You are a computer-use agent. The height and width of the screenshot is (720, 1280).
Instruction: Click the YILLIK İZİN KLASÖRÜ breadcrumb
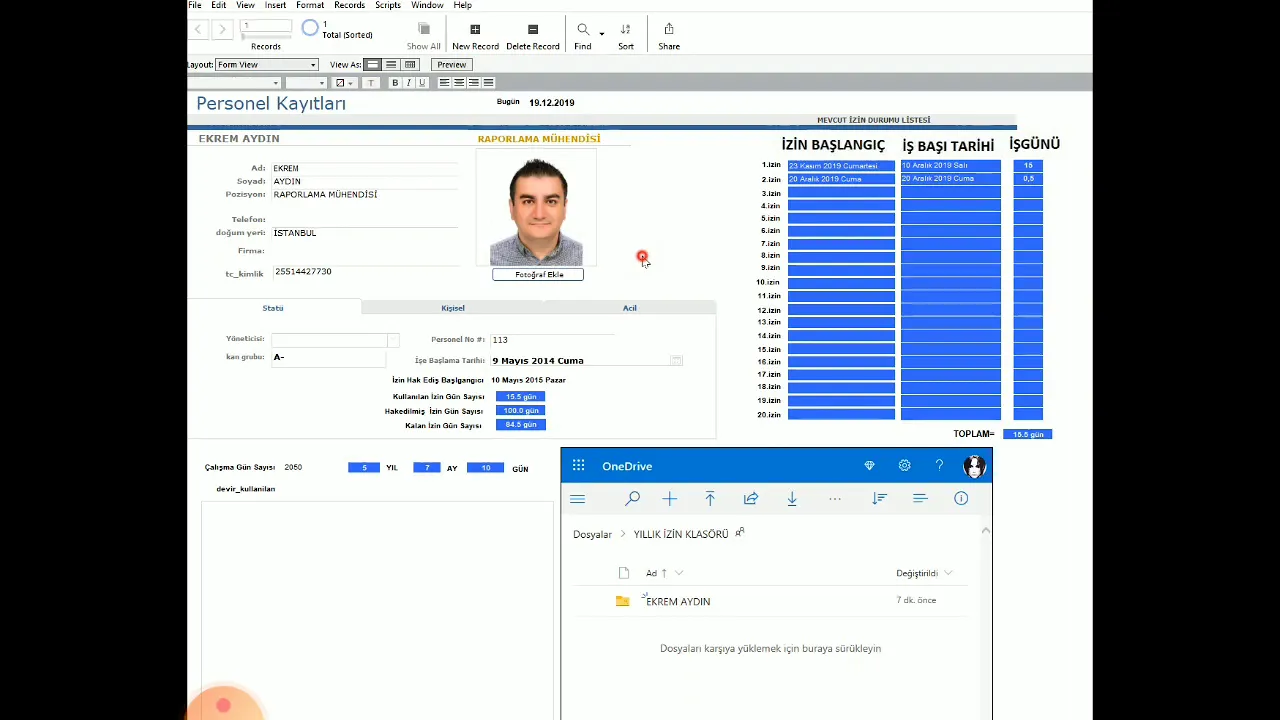click(681, 535)
